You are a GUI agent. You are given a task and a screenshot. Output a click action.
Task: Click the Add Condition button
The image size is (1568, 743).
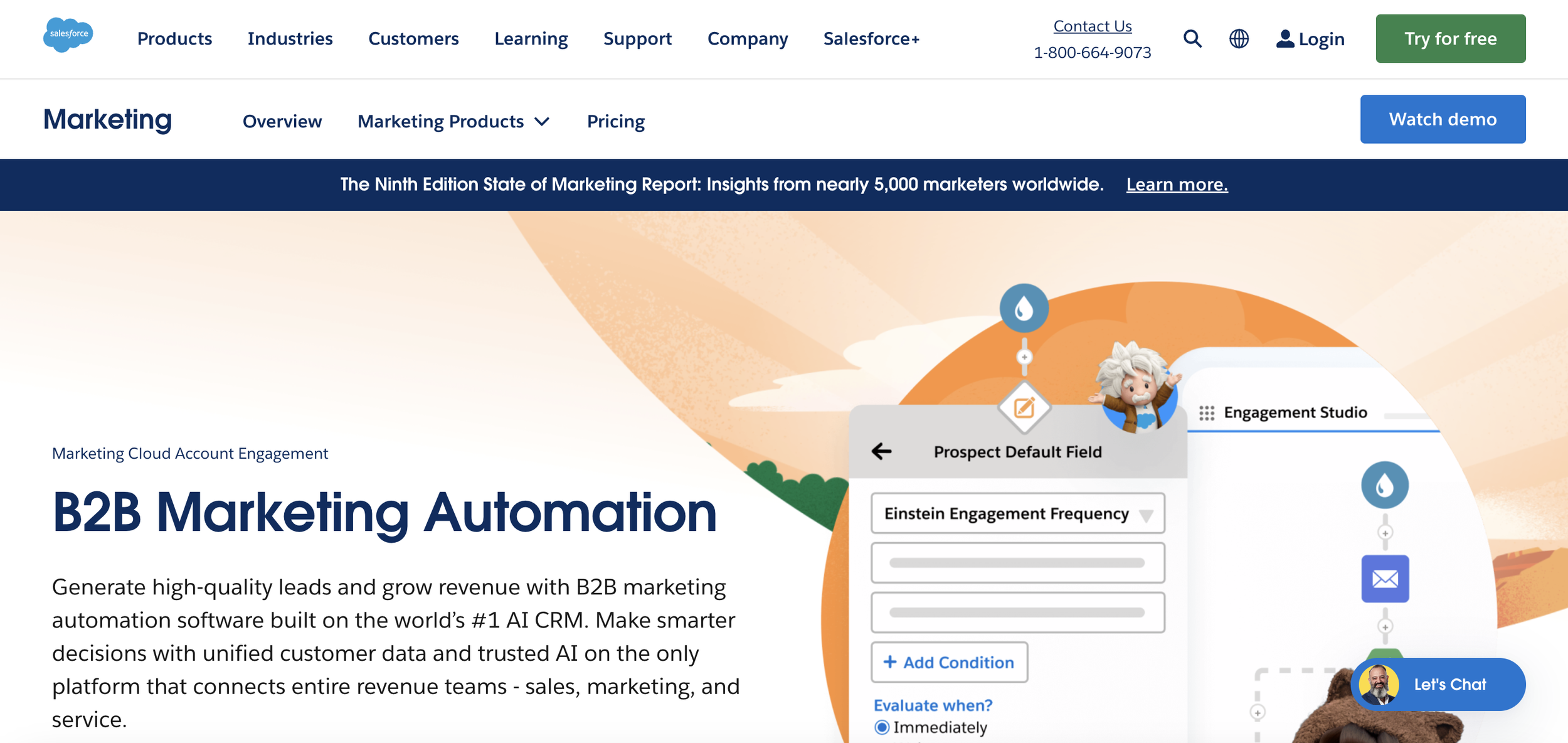click(x=949, y=662)
